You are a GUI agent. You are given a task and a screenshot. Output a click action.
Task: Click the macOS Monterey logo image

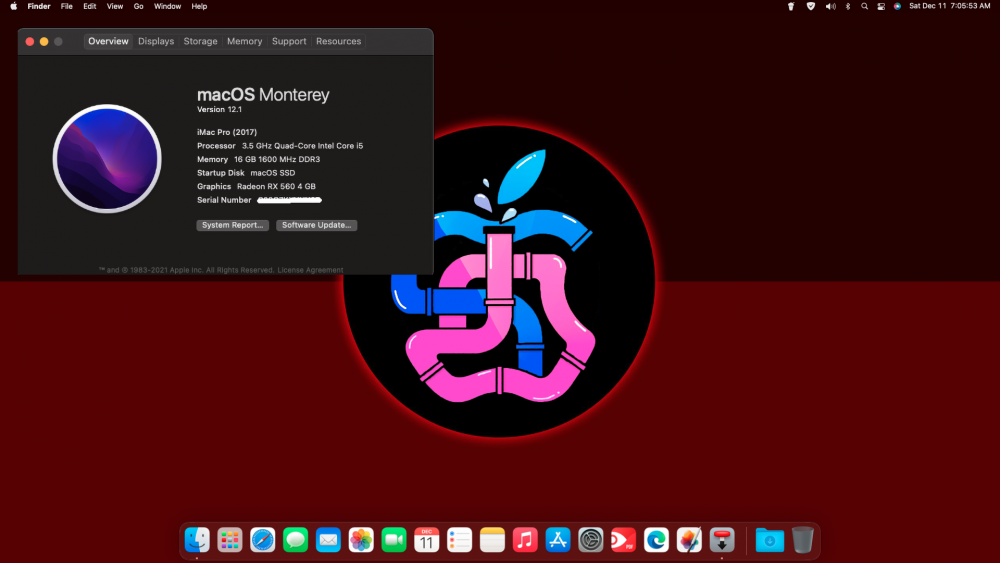[107, 158]
